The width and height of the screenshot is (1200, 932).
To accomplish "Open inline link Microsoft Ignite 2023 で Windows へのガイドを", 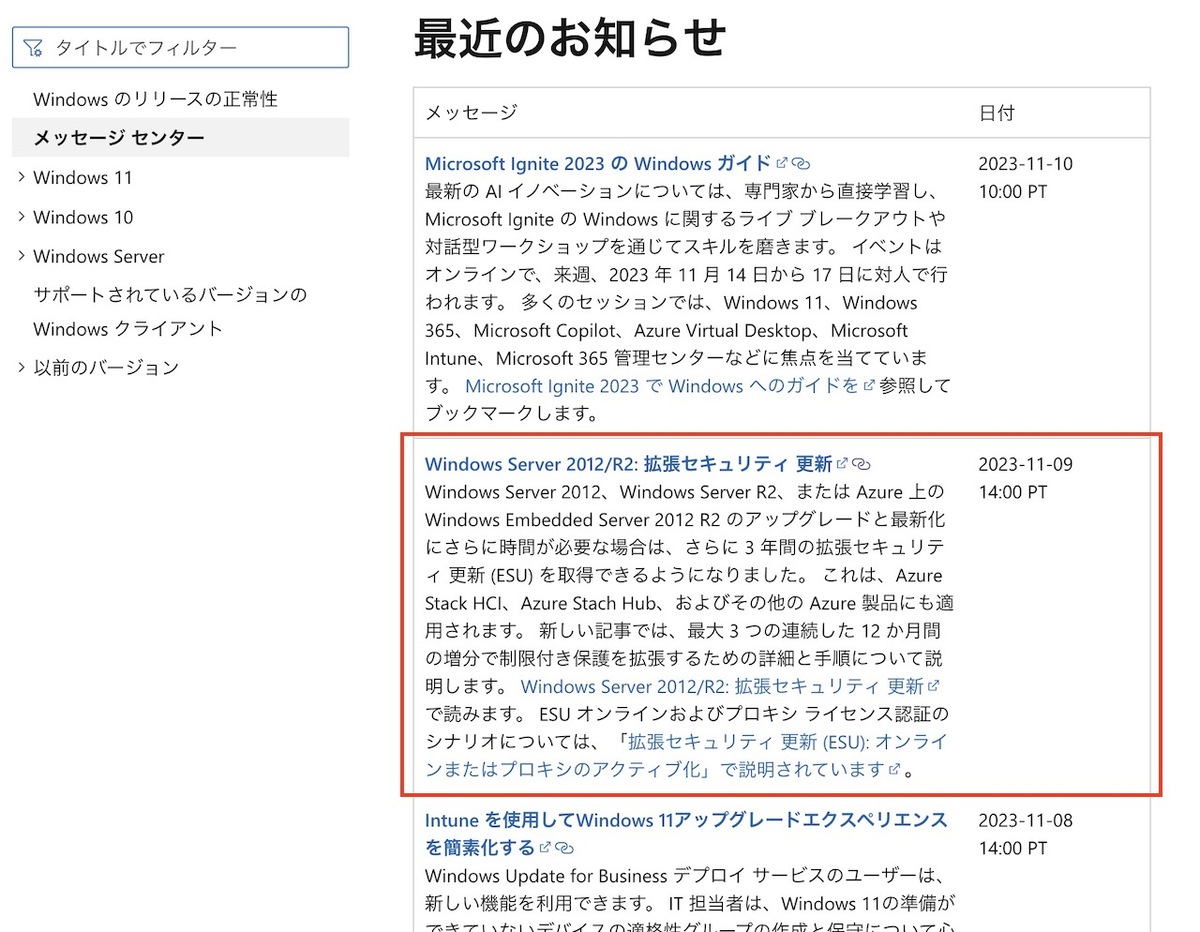I will [662, 385].
